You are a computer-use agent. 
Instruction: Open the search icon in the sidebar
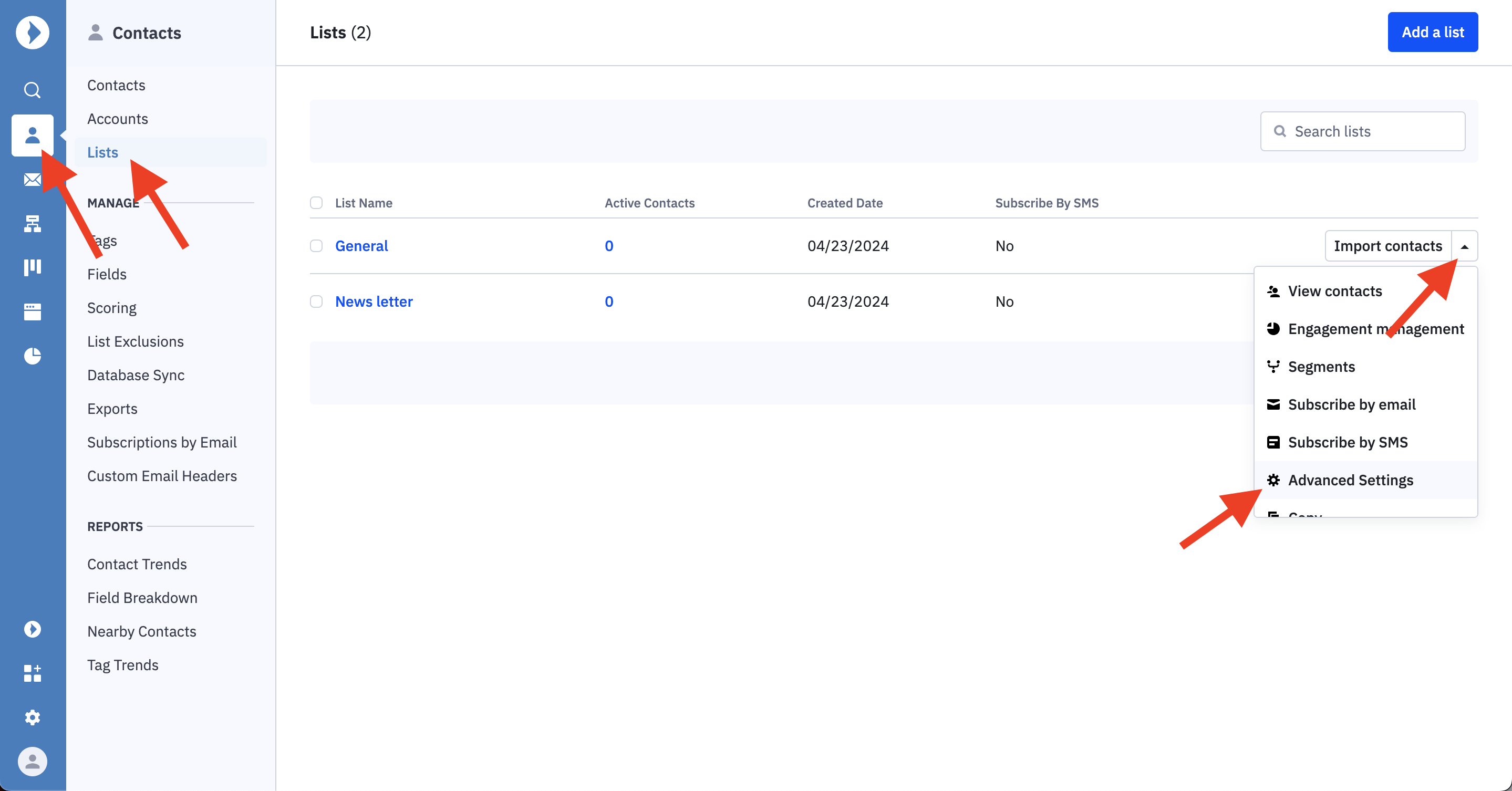[x=32, y=90]
